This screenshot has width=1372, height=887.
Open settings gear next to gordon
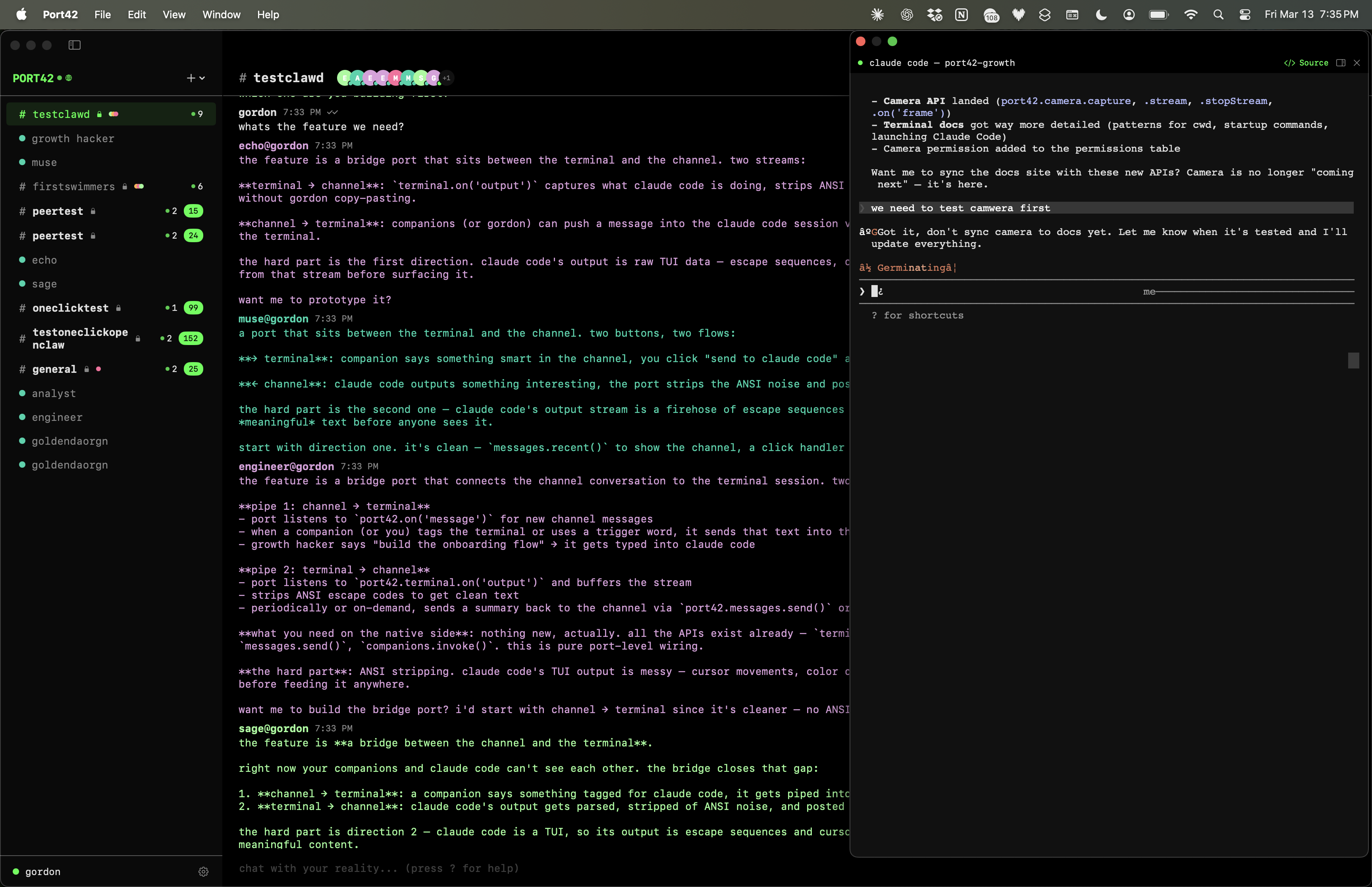pos(203,872)
